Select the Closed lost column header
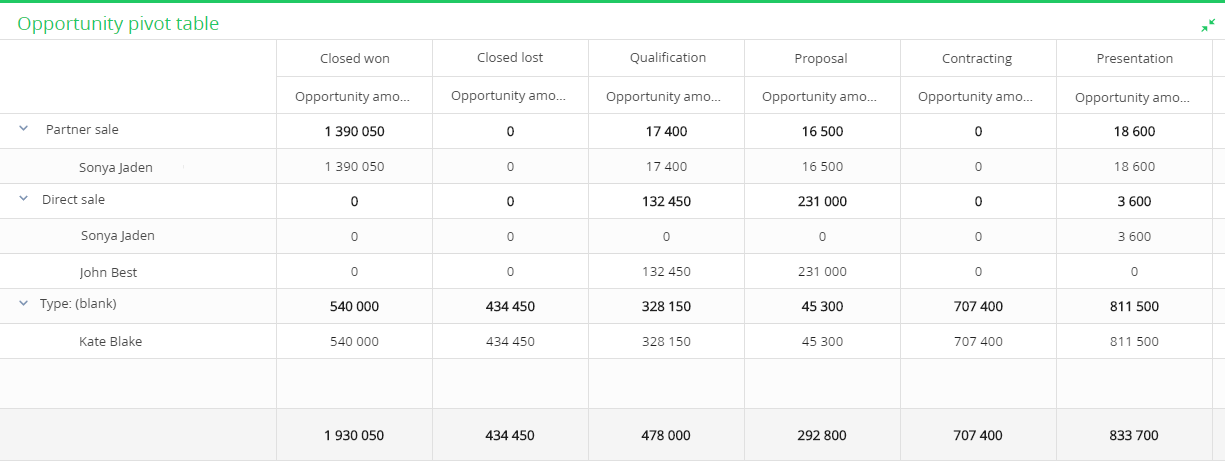The image size is (1225, 462). [510, 57]
